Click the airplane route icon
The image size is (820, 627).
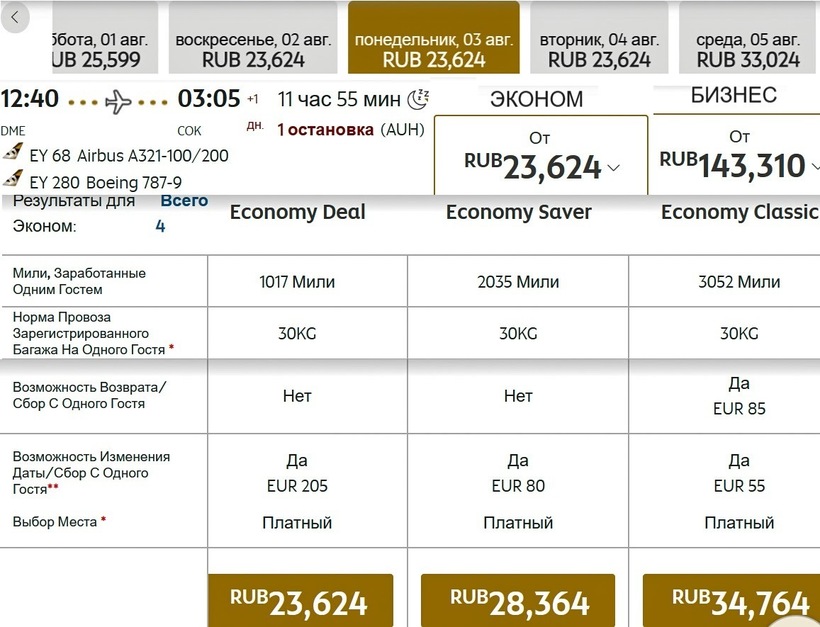point(118,101)
